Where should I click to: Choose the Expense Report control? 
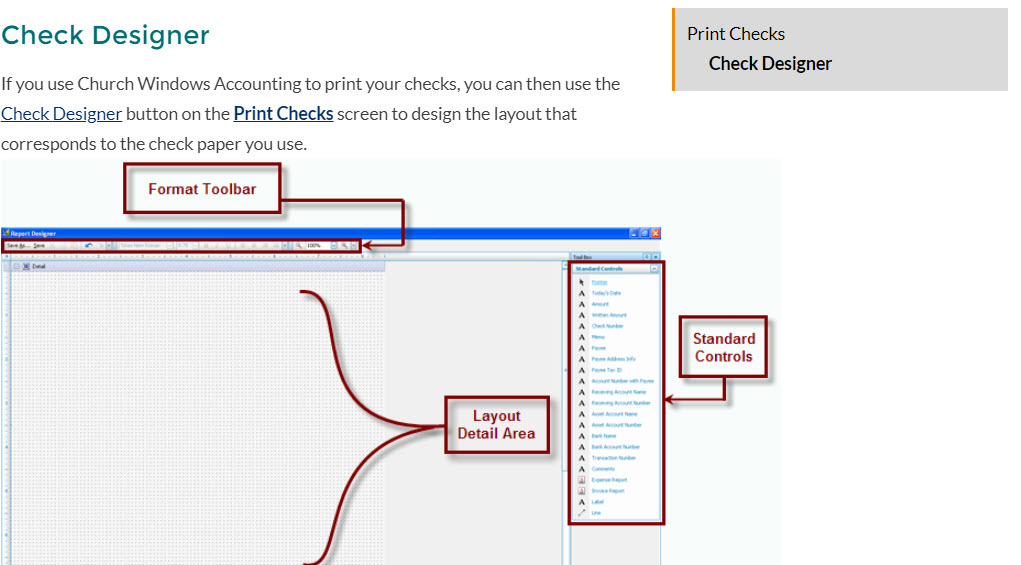point(609,480)
